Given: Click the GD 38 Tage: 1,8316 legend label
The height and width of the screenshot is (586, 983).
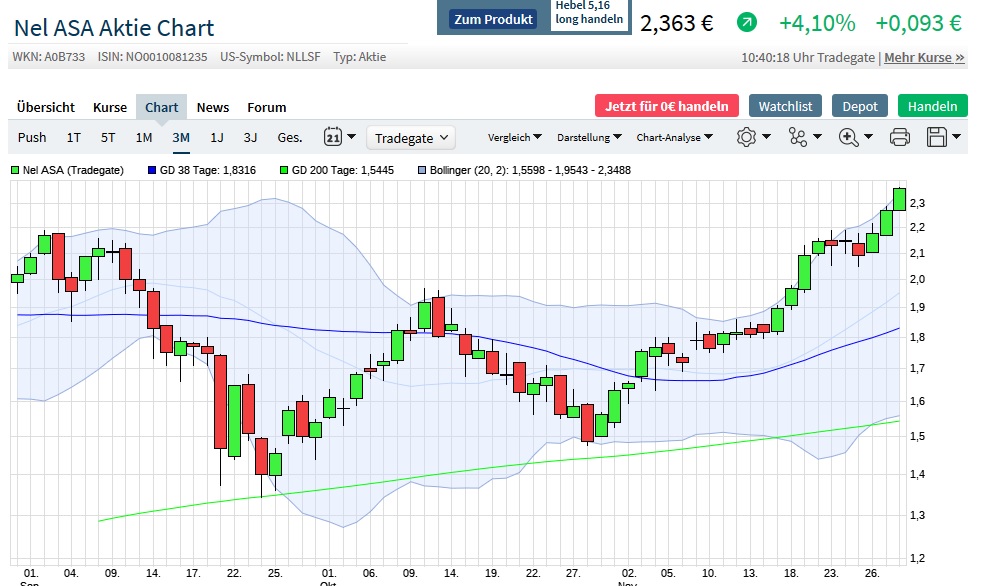Looking at the screenshot, I should 208,170.
